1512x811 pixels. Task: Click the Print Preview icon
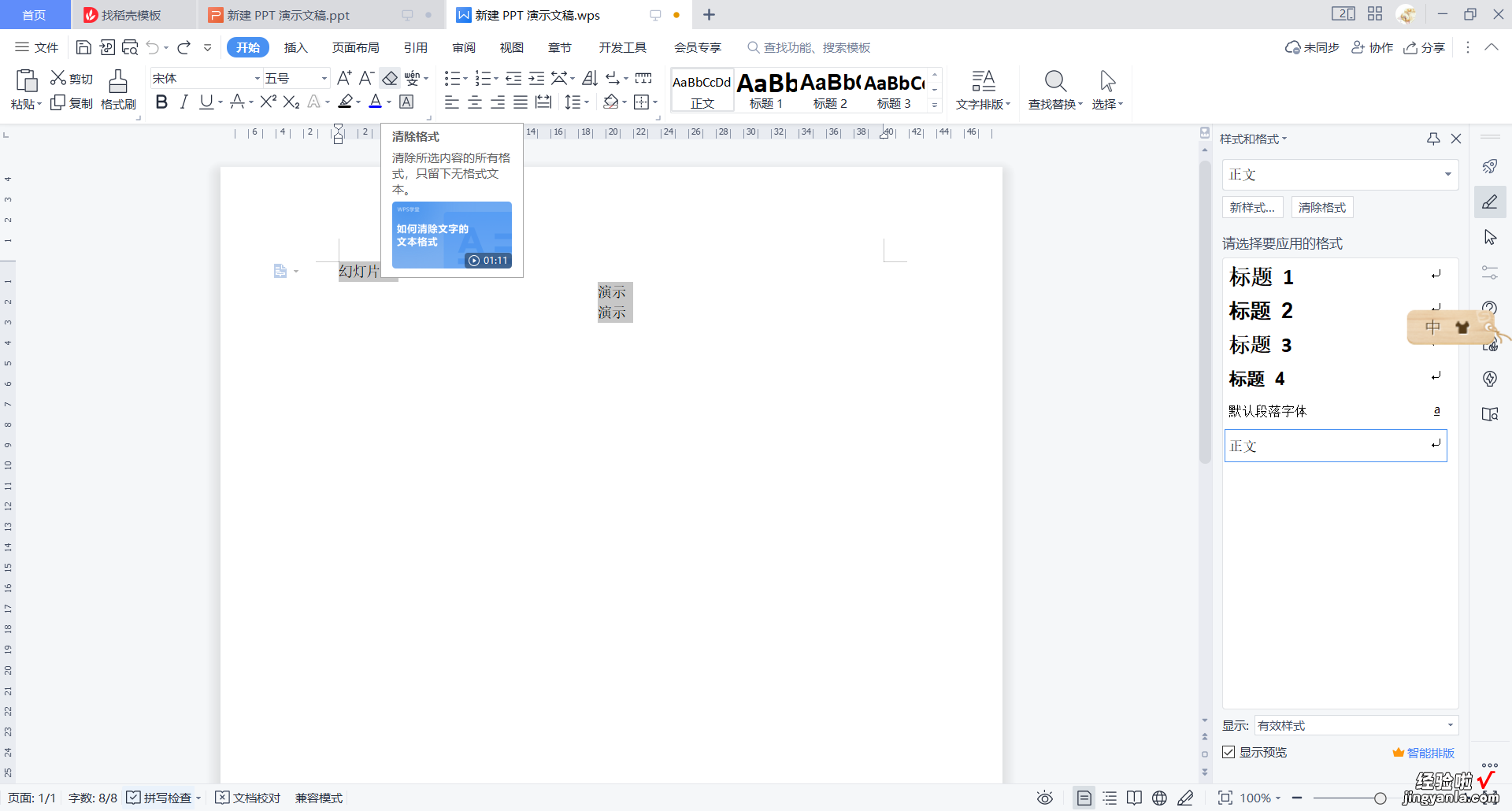point(130,47)
